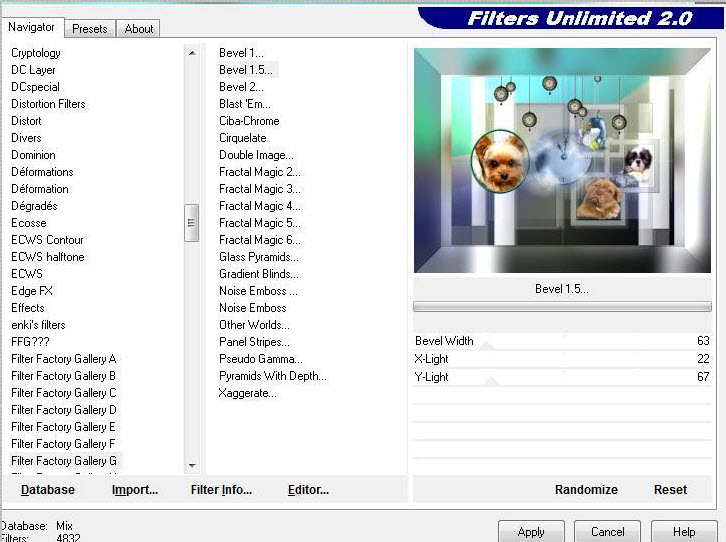Select the Ecosse category
The width and height of the screenshot is (726, 542).
[29, 223]
